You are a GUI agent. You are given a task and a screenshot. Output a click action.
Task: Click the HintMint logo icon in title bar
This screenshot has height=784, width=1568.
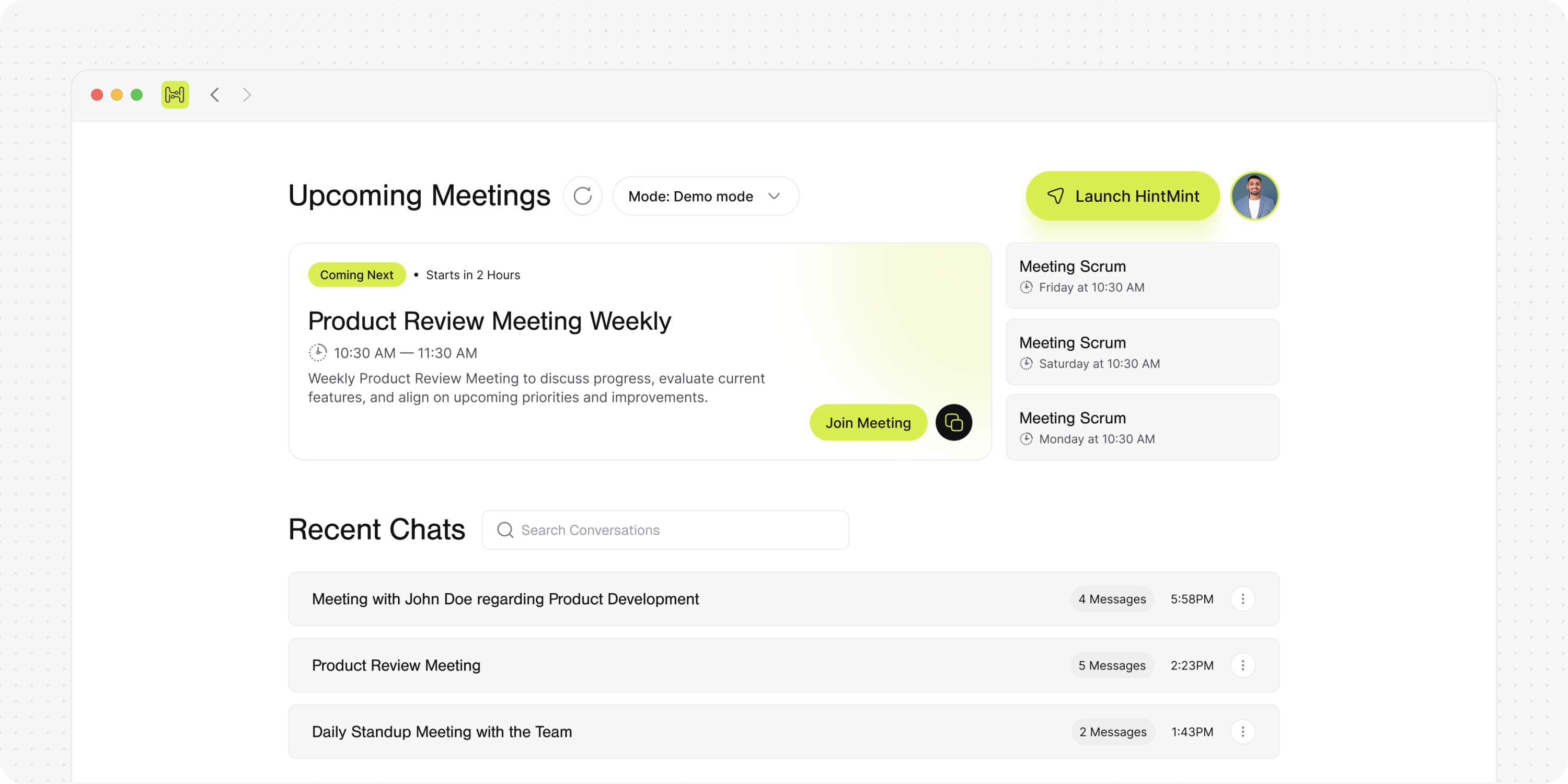(x=175, y=95)
